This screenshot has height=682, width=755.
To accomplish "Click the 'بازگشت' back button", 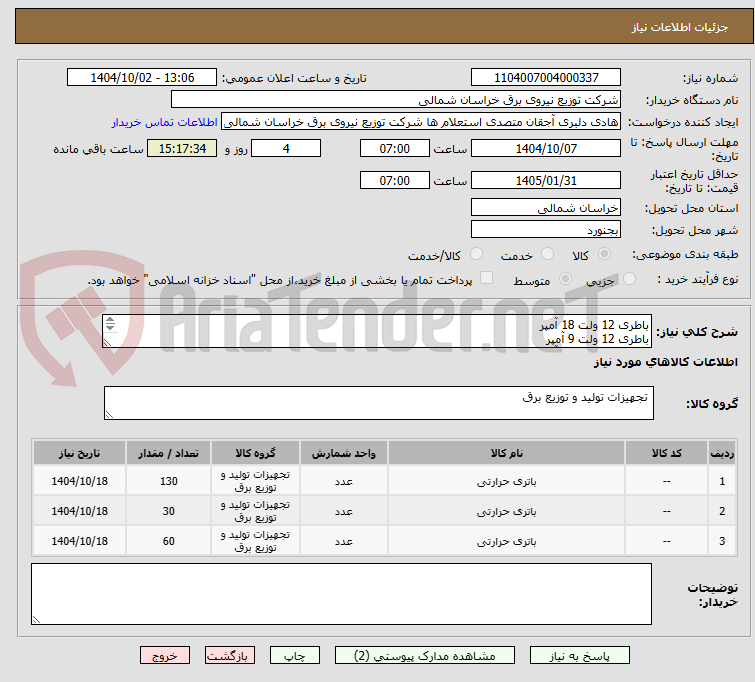I will (x=230, y=656).
